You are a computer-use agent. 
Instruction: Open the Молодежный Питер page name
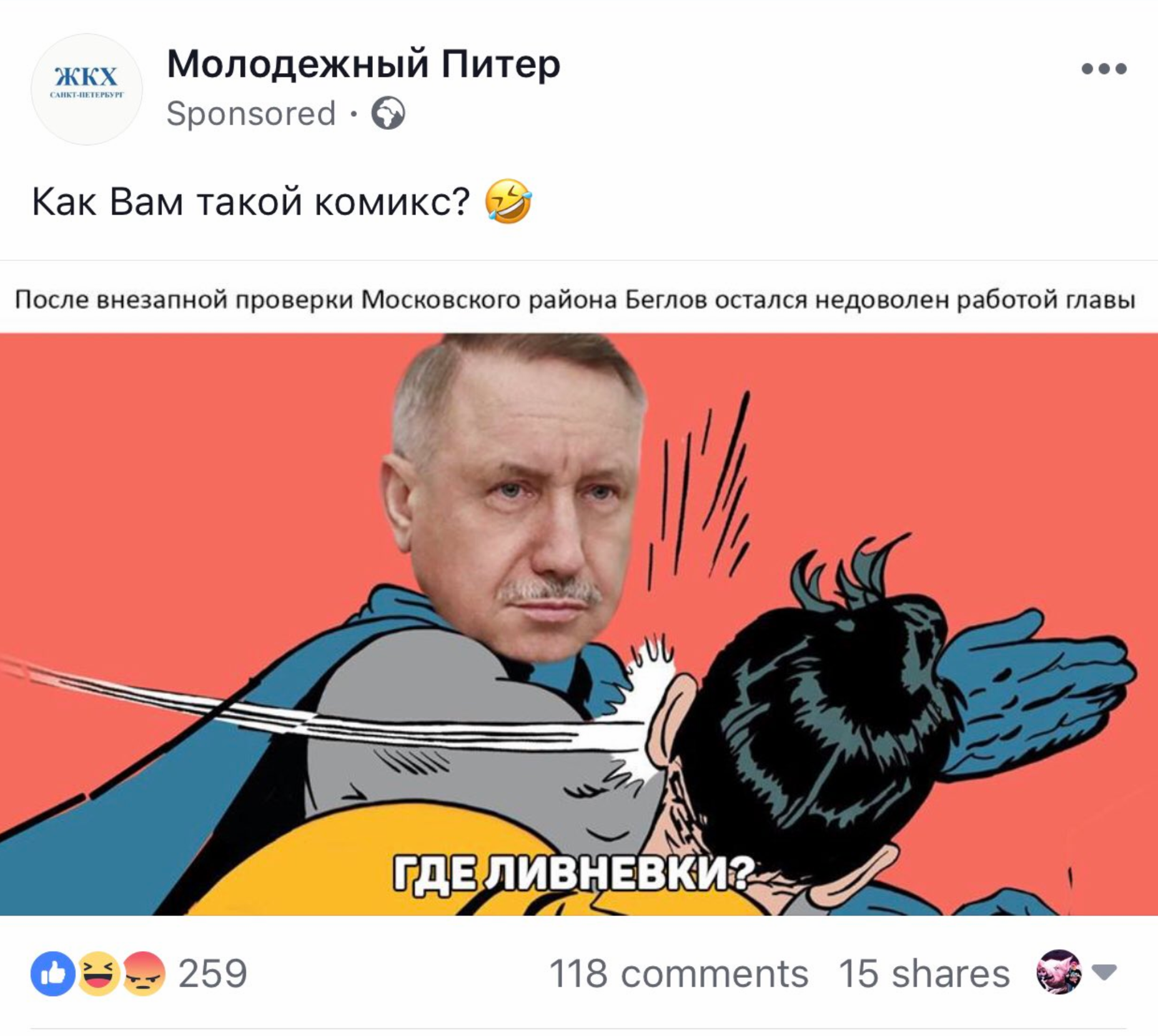tap(364, 64)
